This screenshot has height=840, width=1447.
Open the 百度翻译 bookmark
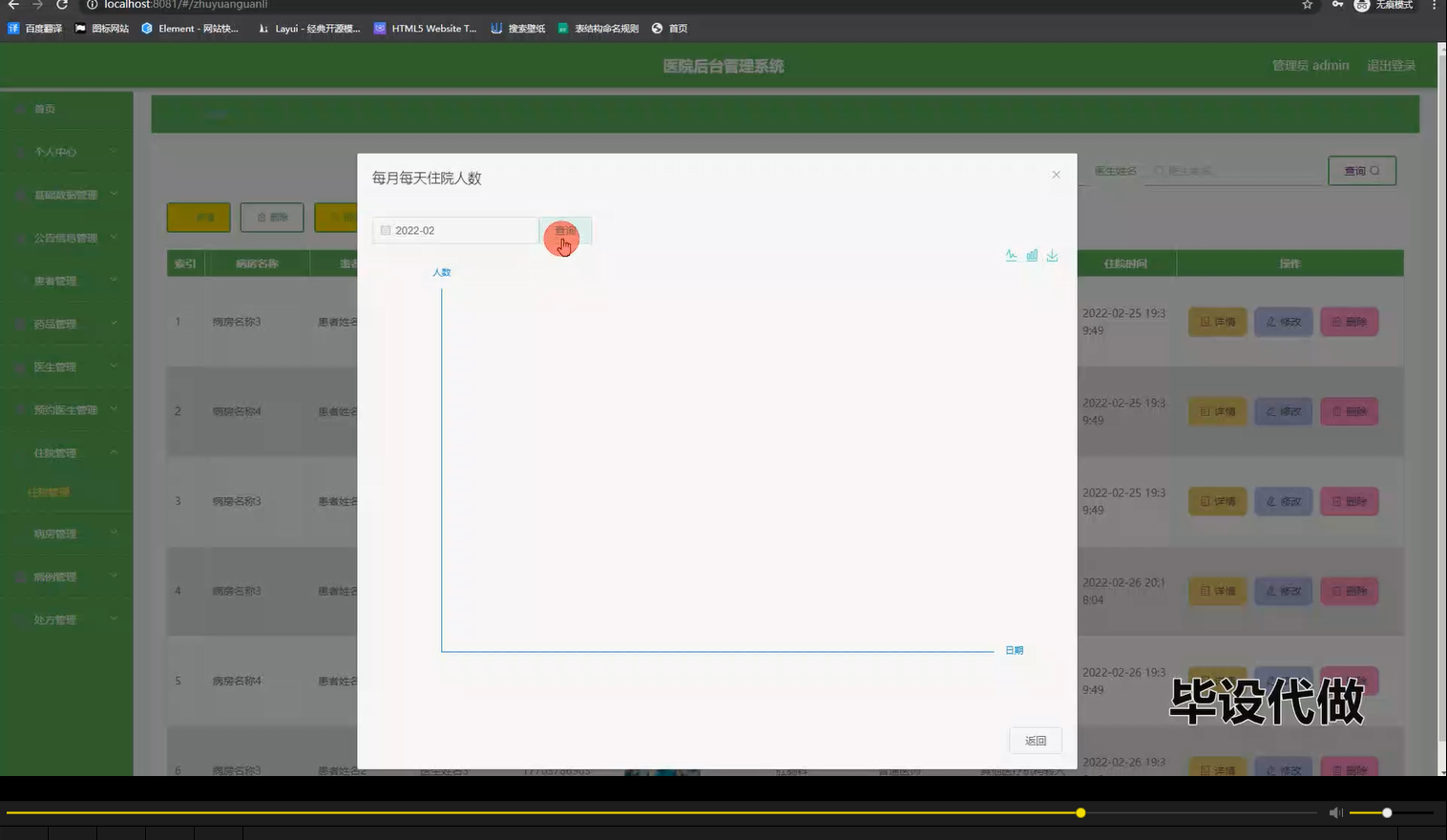(35, 29)
